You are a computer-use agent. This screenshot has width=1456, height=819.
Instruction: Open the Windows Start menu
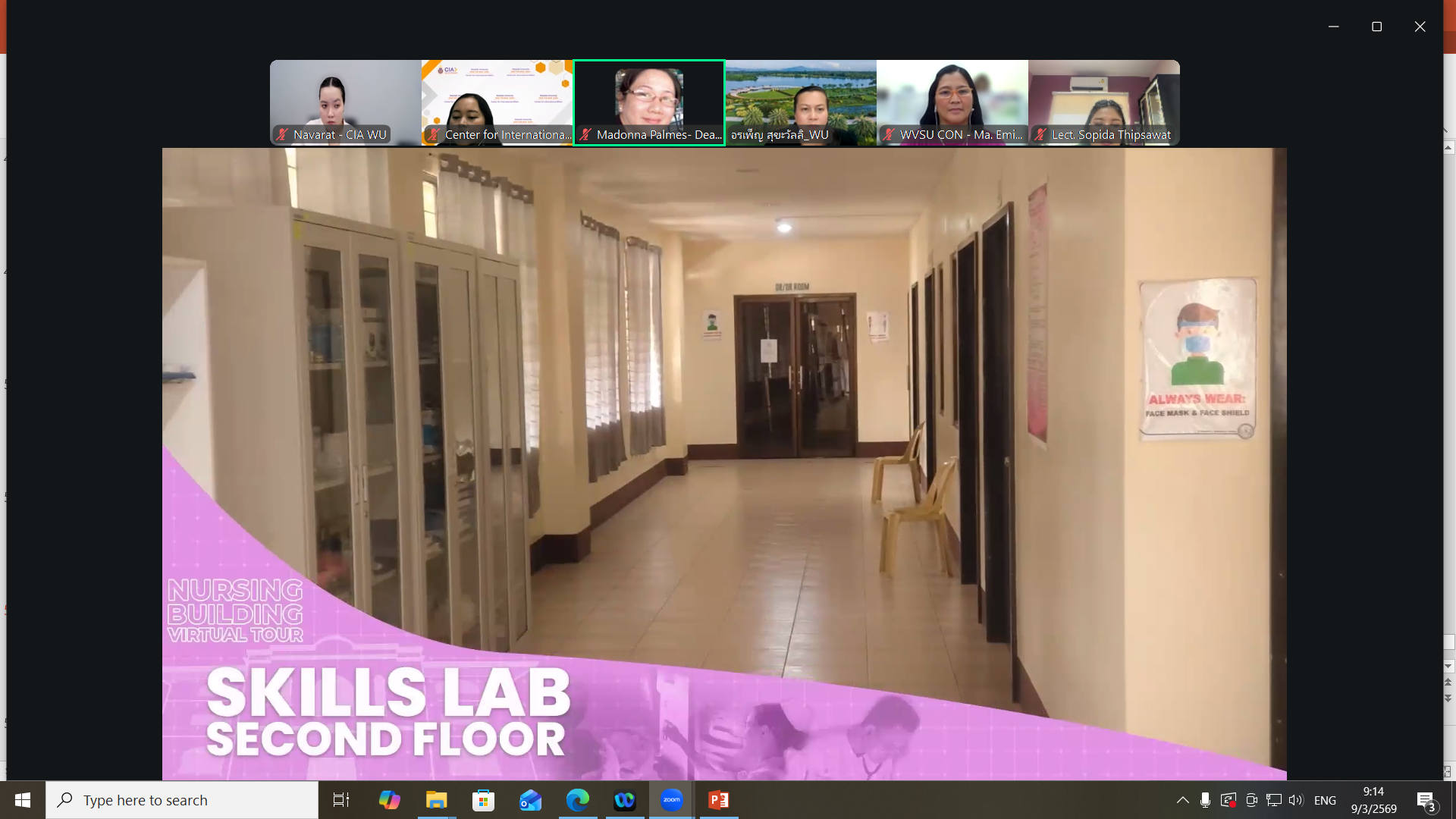23,800
